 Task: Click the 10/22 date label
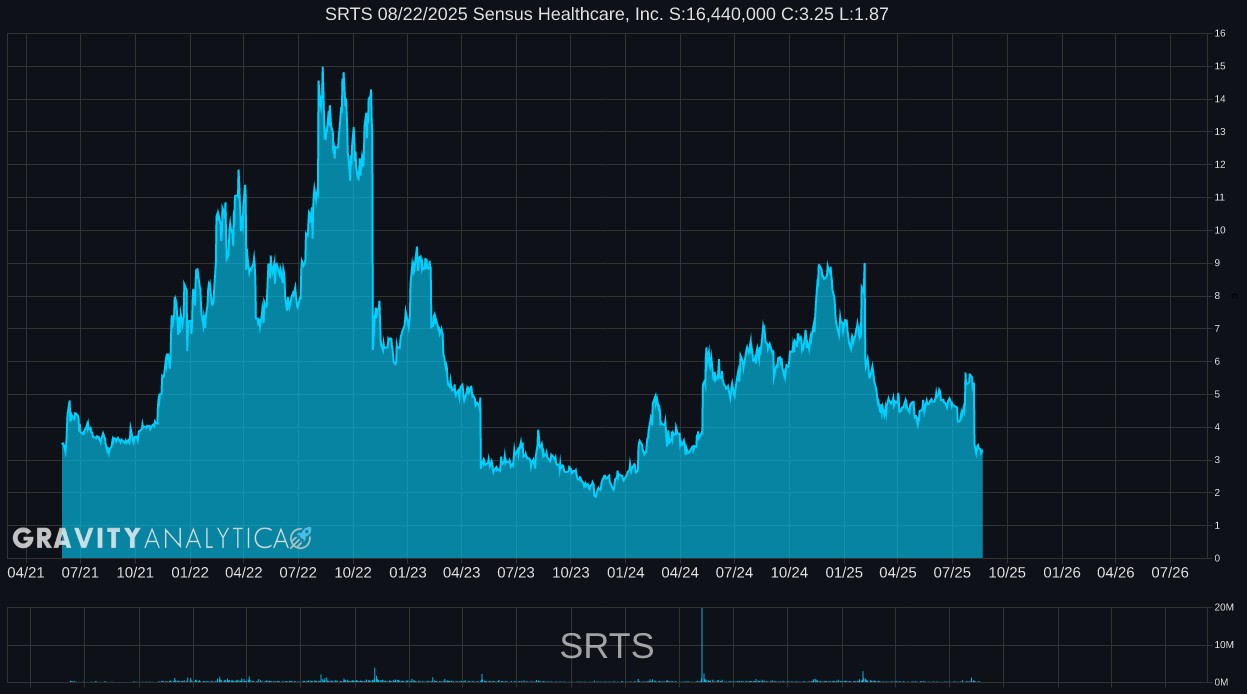click(353, 572)
